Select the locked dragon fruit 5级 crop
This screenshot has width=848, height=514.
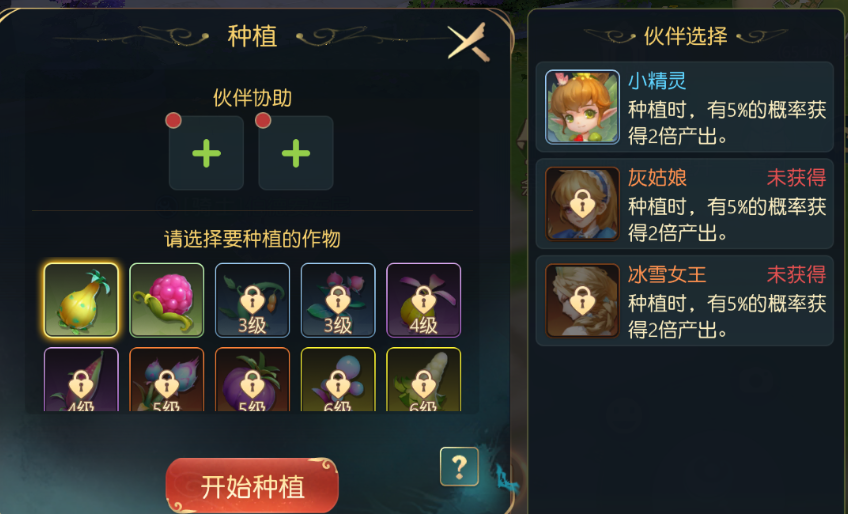point(167,379)
